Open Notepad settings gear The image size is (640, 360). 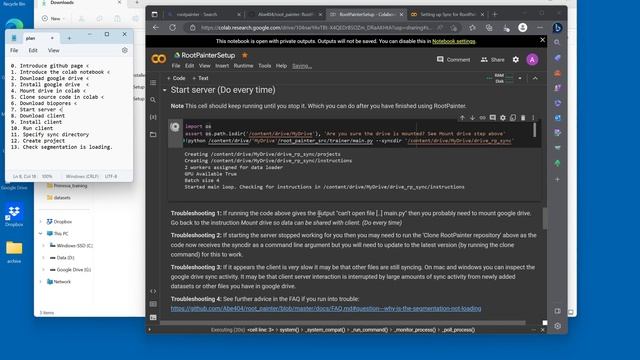pyautogui.click(x=124, y=50)
